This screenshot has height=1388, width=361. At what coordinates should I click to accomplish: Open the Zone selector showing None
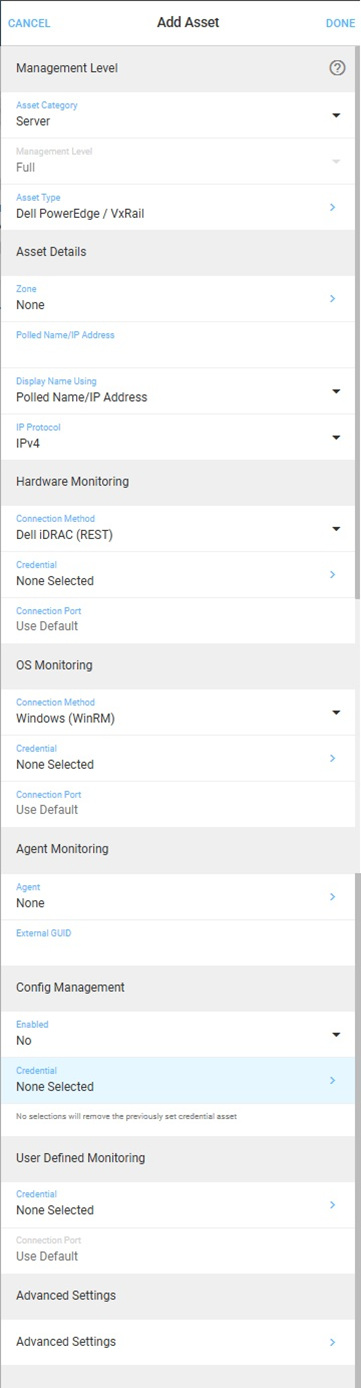pos(177,299)
